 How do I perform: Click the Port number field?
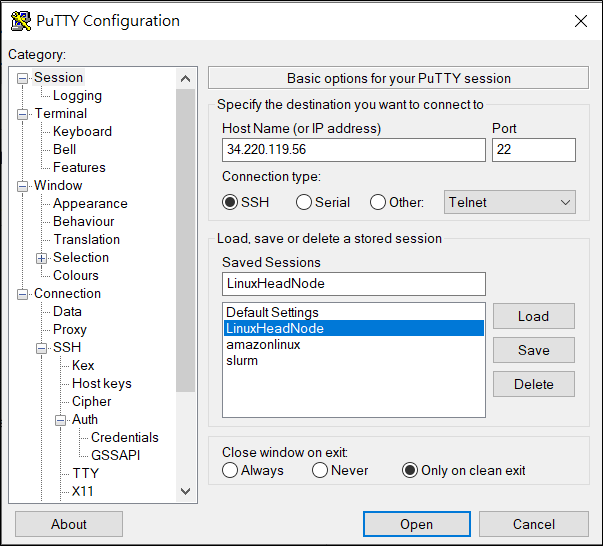coord(533,150)
